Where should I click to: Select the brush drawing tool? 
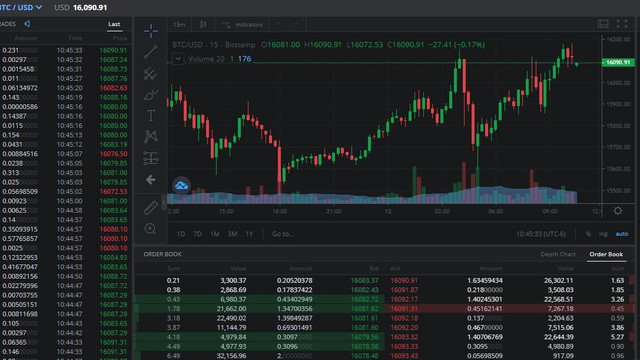[151, 95]
